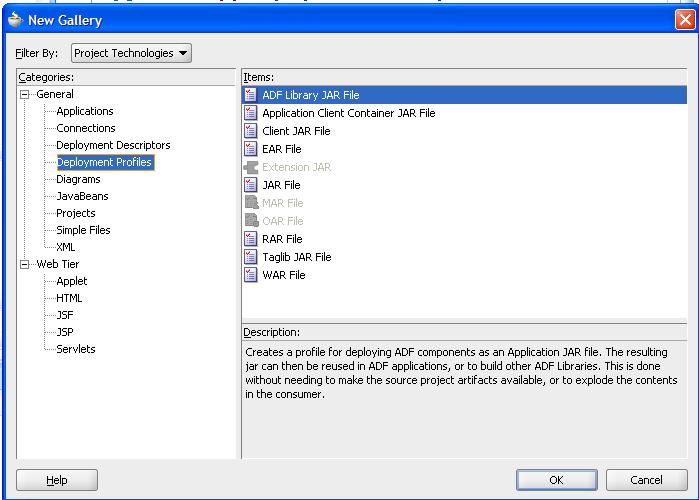The image size is (699, 500).
Task: Open the Project Technologies filter dropdown
Action: (131, 53)
